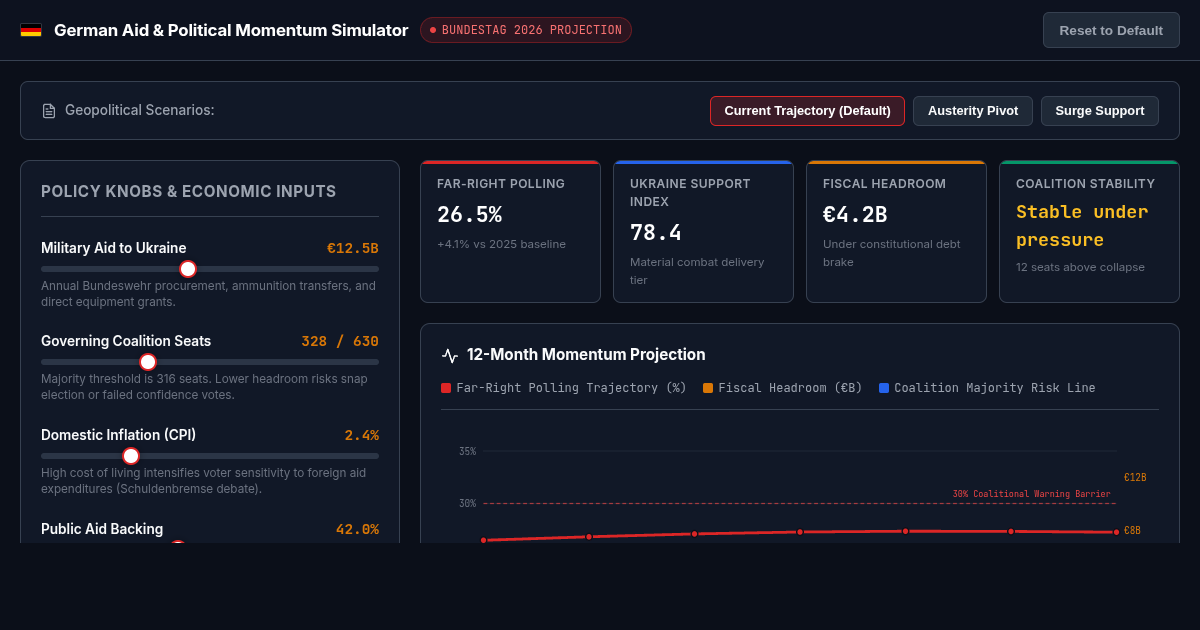Viewport: 1200px width, 630px height.
Task: Click the €12.5B military aid value
Action: tap(353, 248)
